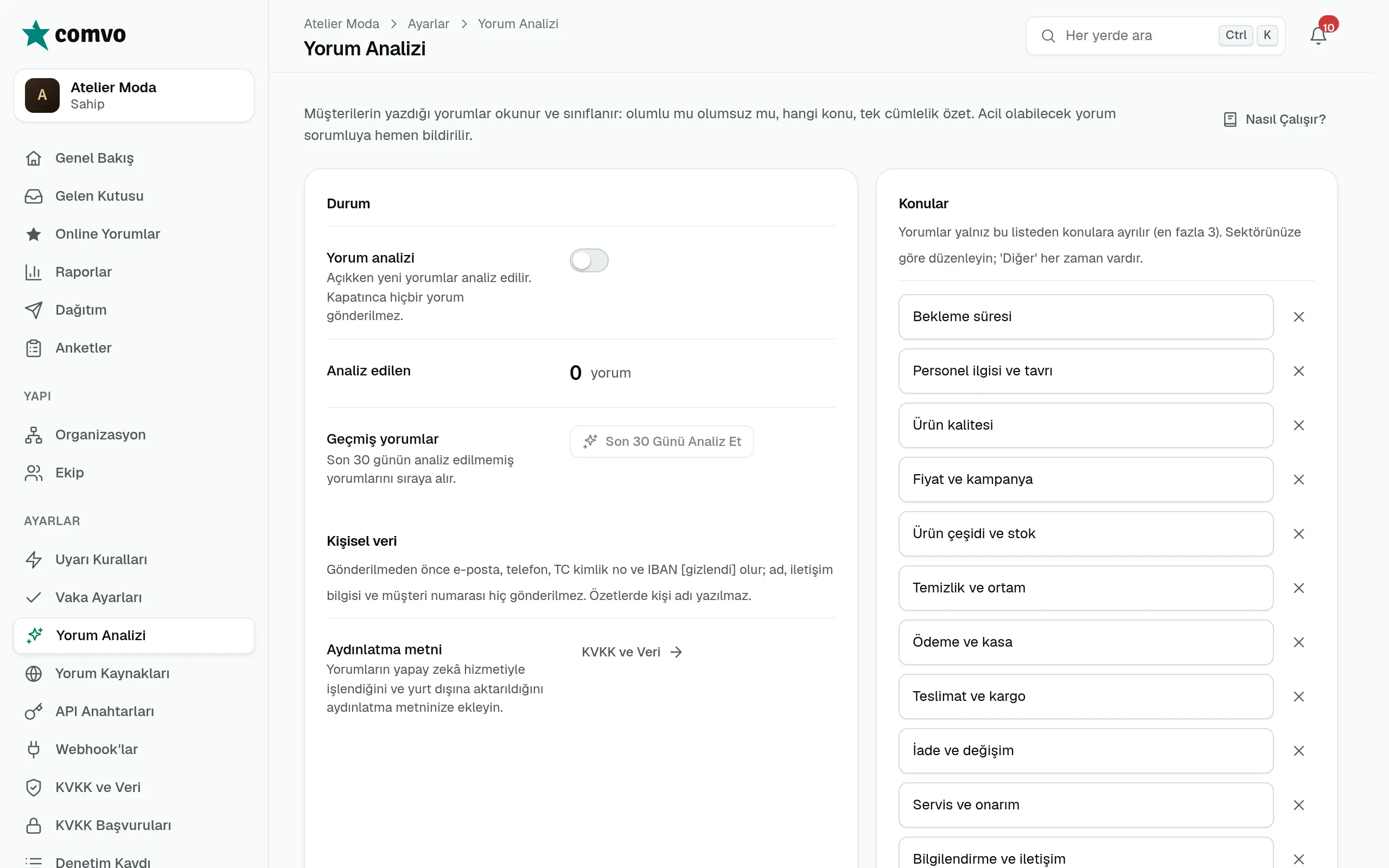This screenshot has height=868, width=1389.
Task: Open the Dağıtım paper plane icon
Action: [x=34, y=310]
